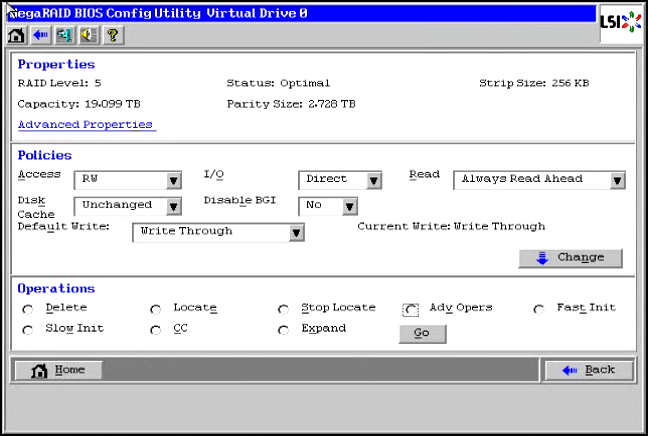Screen dimensions: 648x436
Task: Click the Home button in bottom bar
Action: point(59,370)
